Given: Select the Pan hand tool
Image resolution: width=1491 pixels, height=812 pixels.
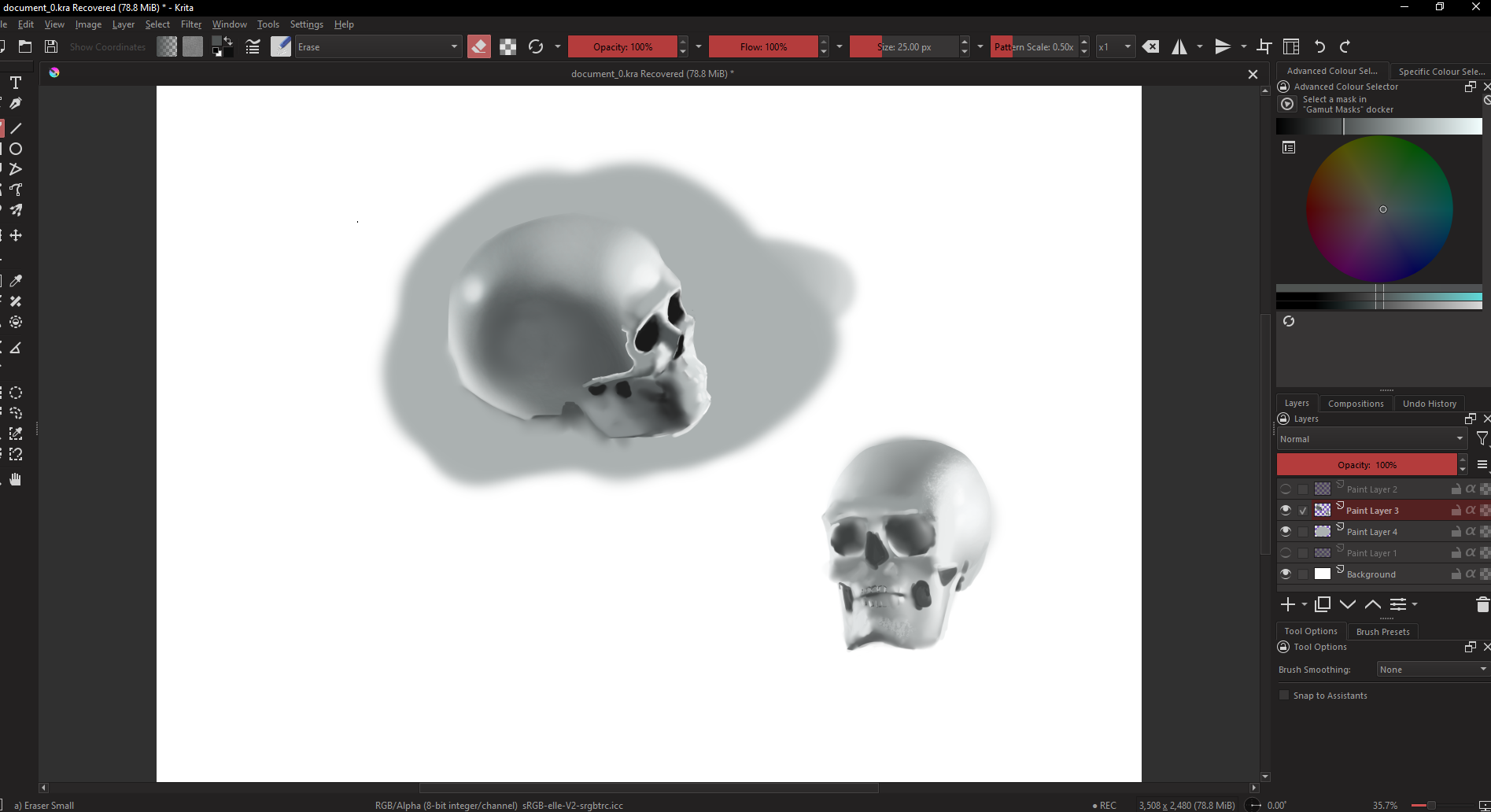Looking at the screenshot, I should tap(16, 479).
